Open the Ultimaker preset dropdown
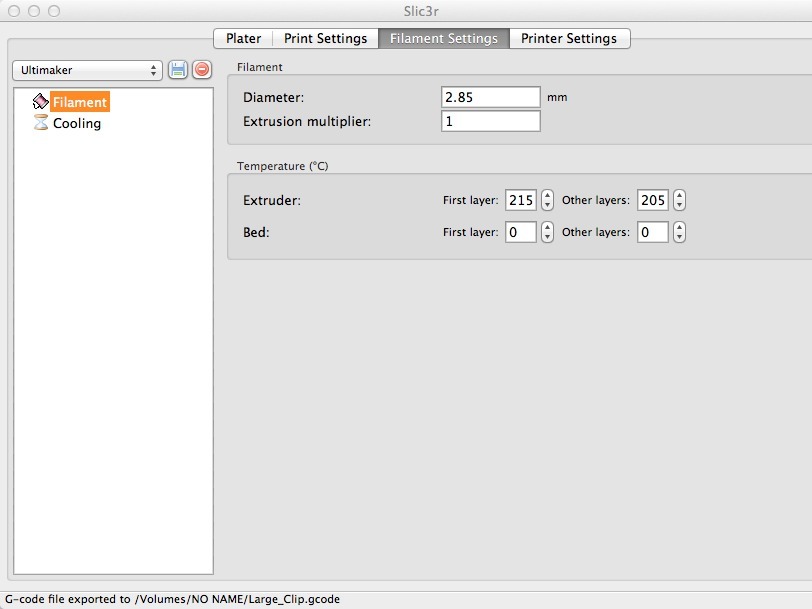Viewport: 812px width, 609px height. tap(87, 70)
